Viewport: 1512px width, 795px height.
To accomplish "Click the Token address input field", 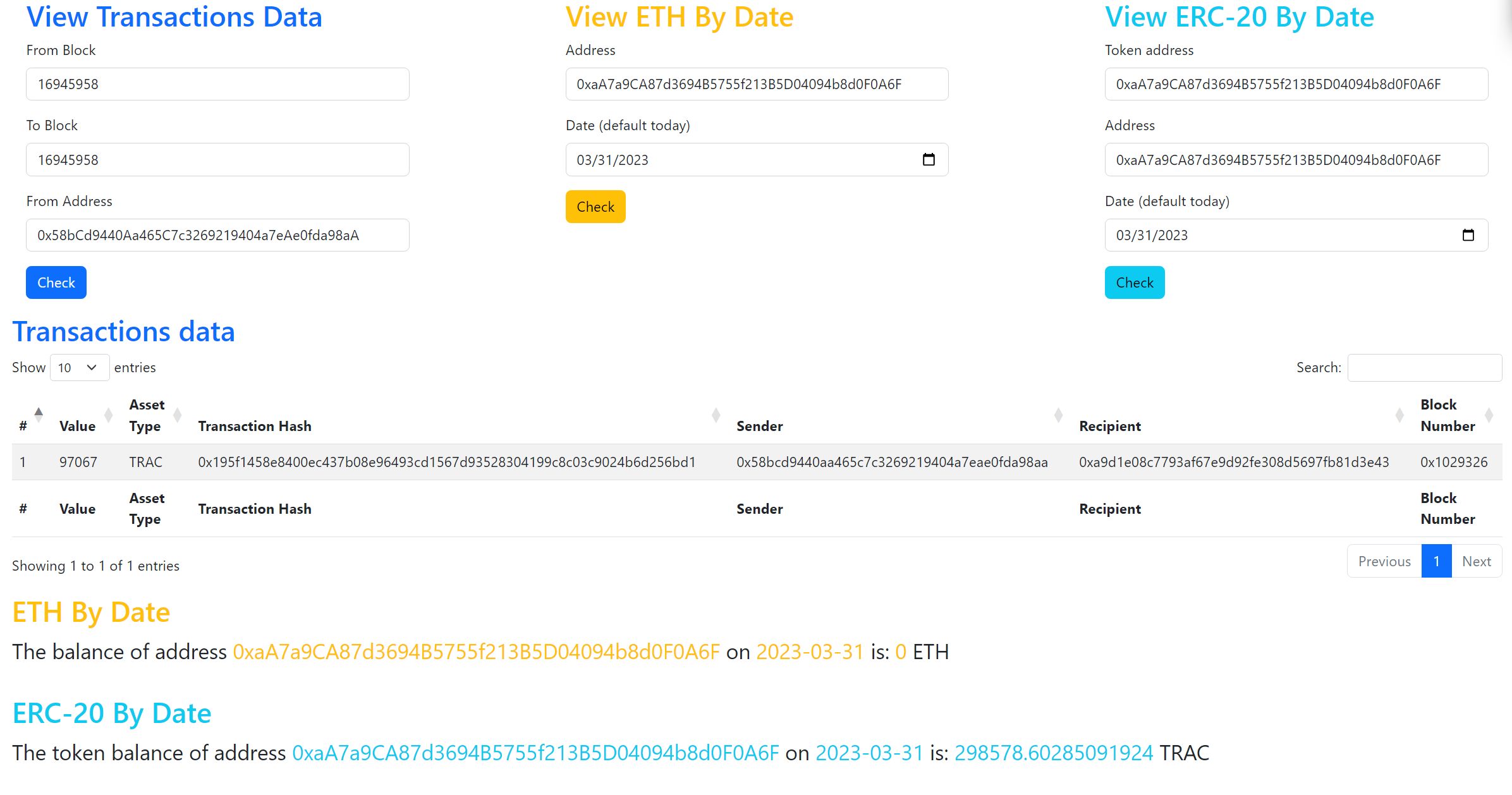I will (x=1296, y=84).
